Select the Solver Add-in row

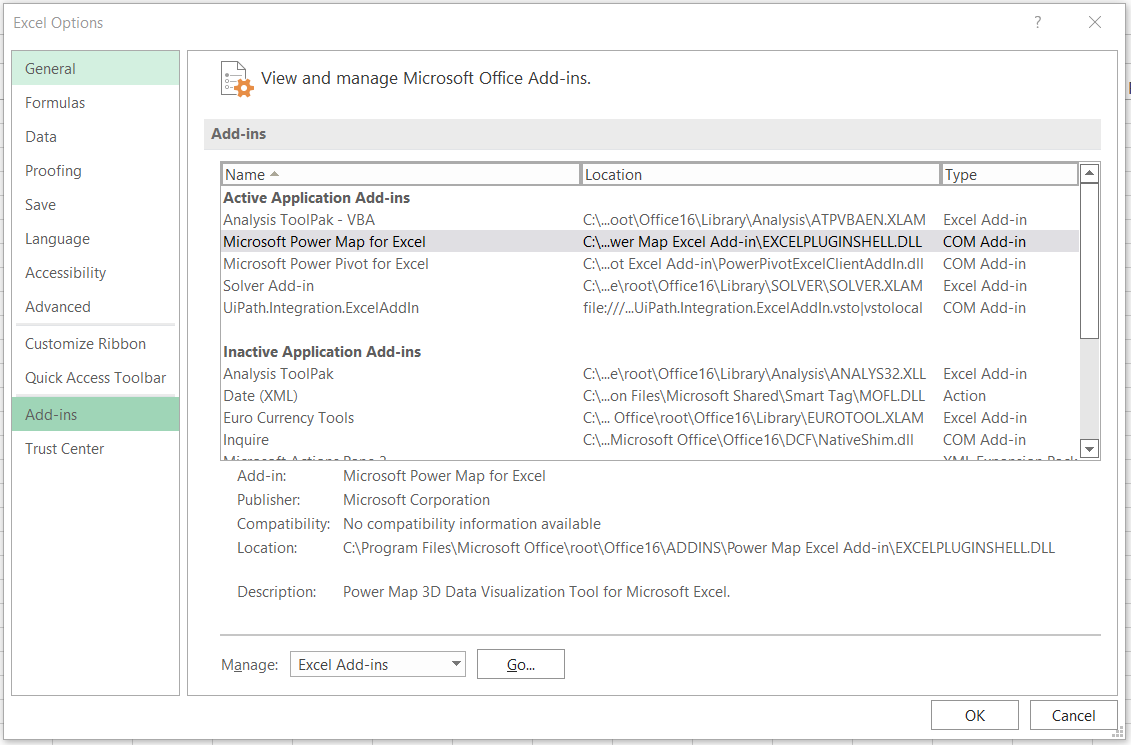pos(268,286)
